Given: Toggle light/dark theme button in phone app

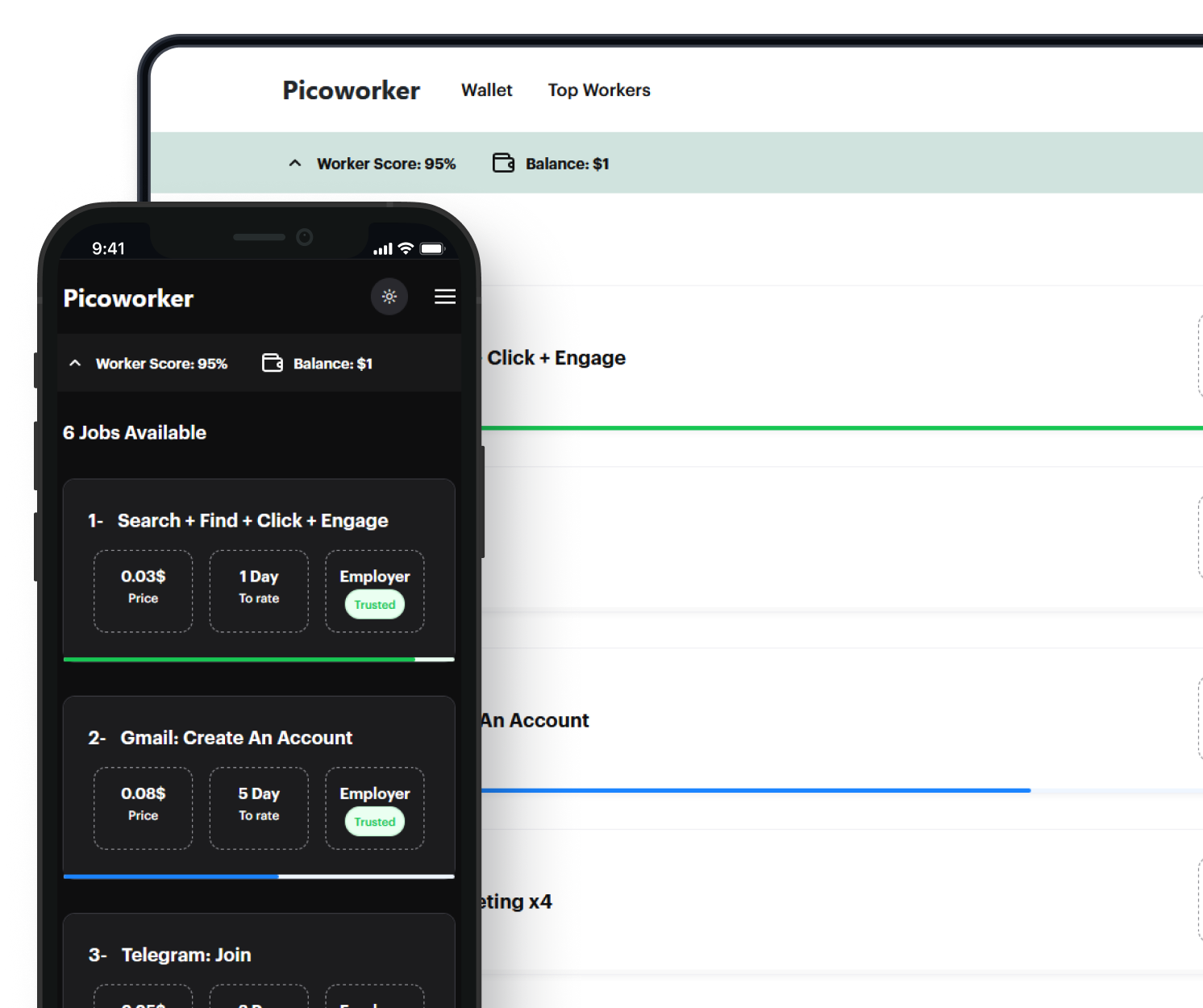Looking at the screenshot, I should 389,297.
